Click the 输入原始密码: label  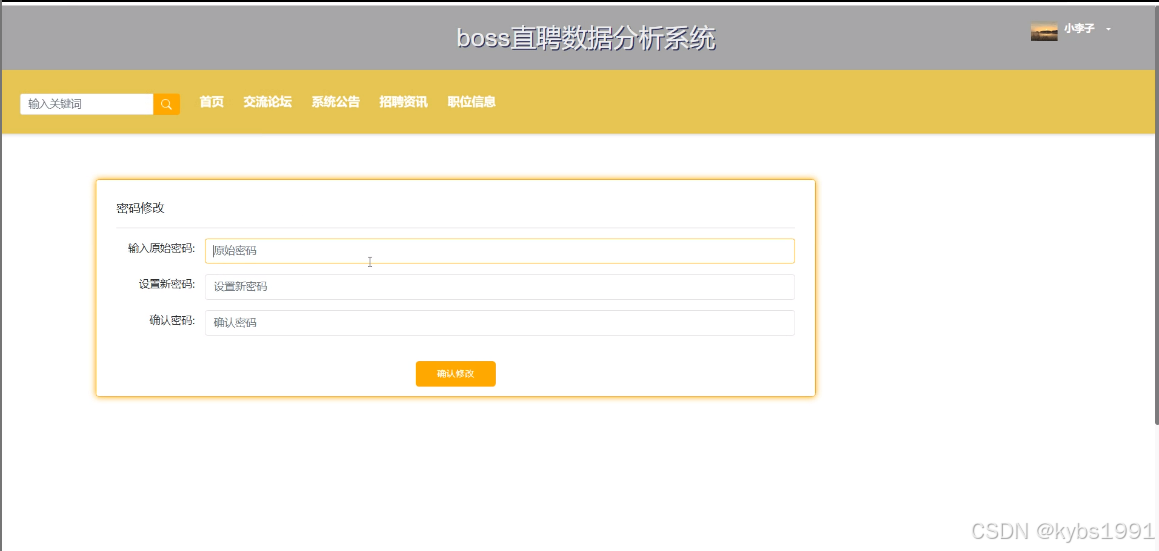pyautogui.click(x=161, y=249)
